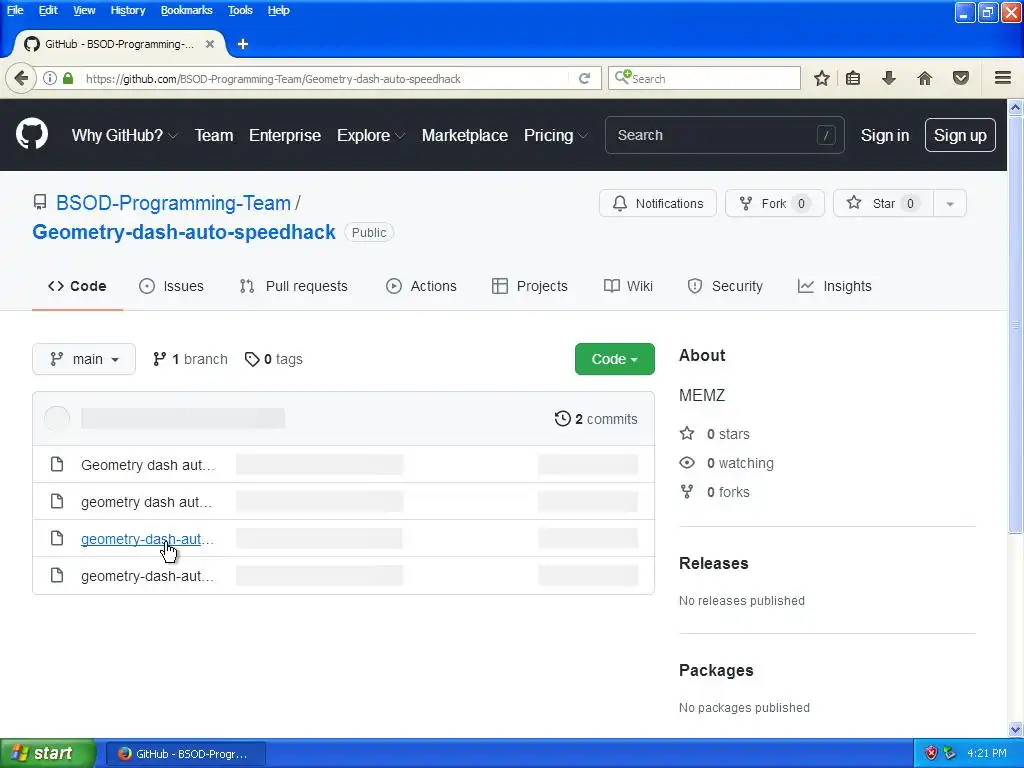
Task: Open the Marketplace header link
Action: pyautogui.click(x=464, y=135)
